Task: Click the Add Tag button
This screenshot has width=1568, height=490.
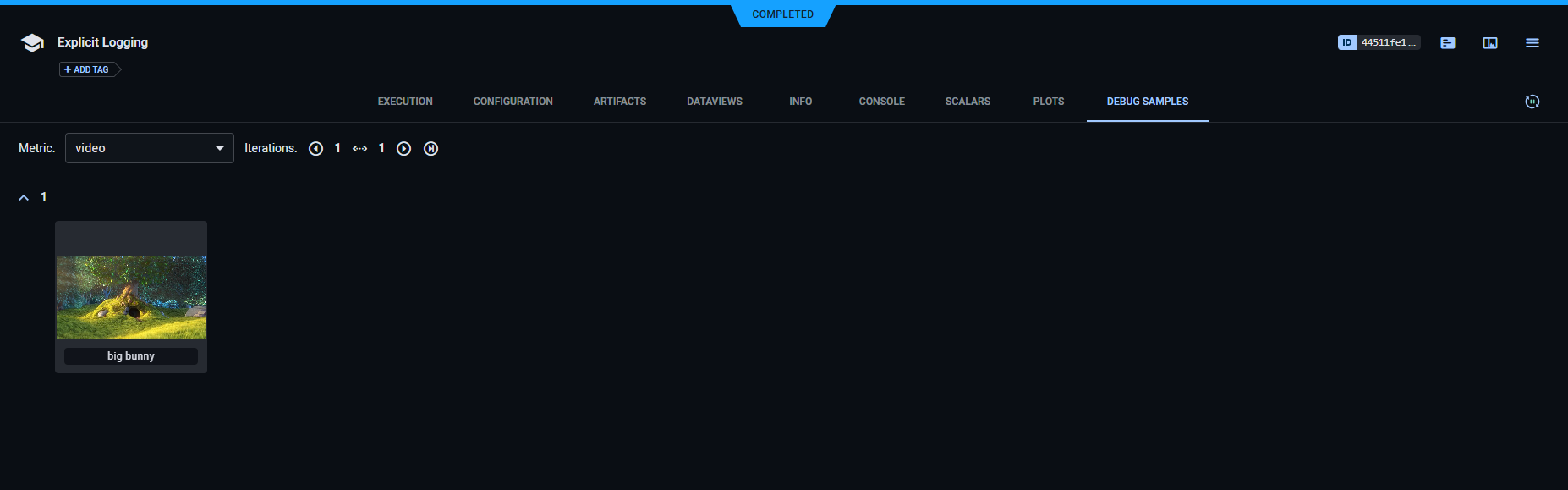Action: (88, 69)
